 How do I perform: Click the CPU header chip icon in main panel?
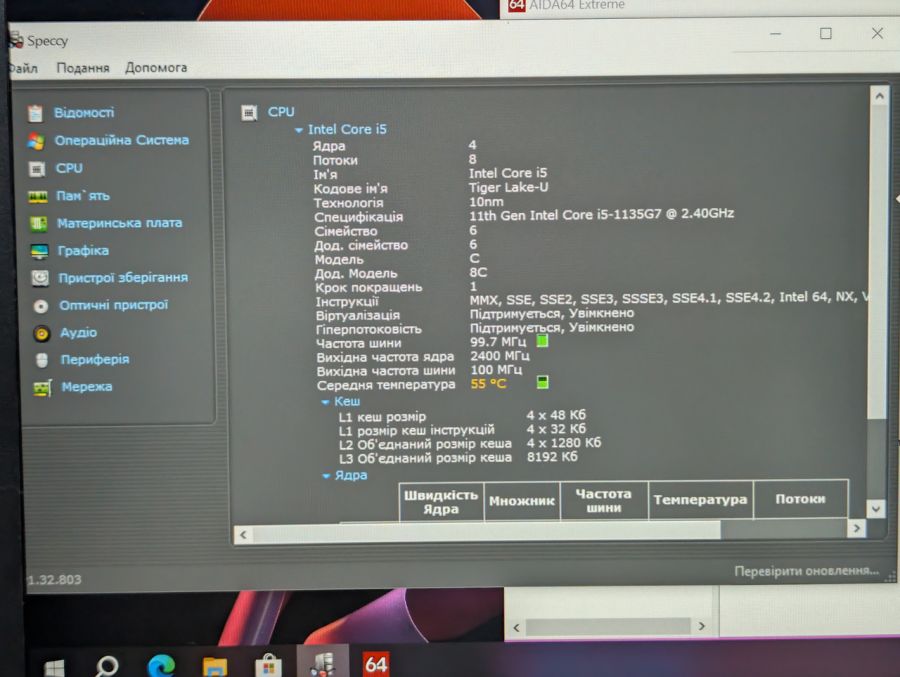(249, 113)
